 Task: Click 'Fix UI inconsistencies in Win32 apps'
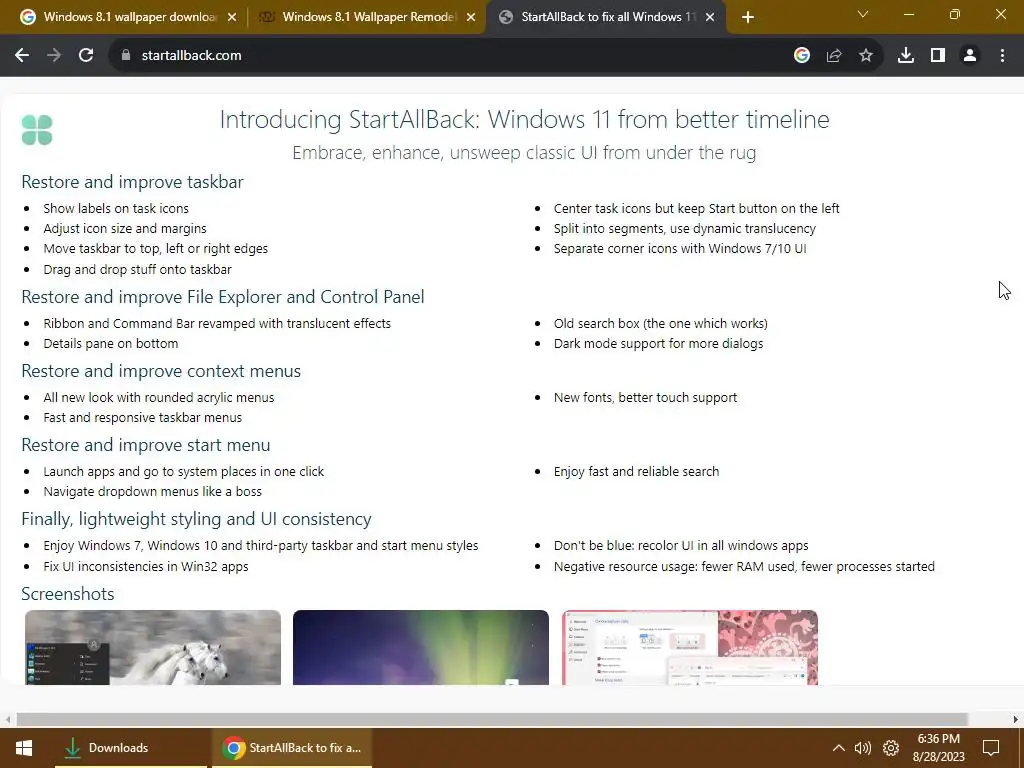(x=146, y=566)
